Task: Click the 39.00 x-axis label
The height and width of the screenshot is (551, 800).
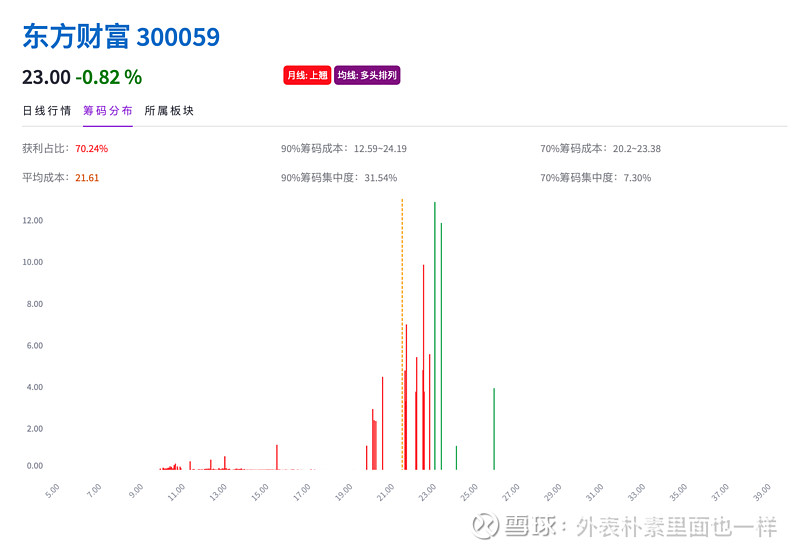Action: pos(762,492)
